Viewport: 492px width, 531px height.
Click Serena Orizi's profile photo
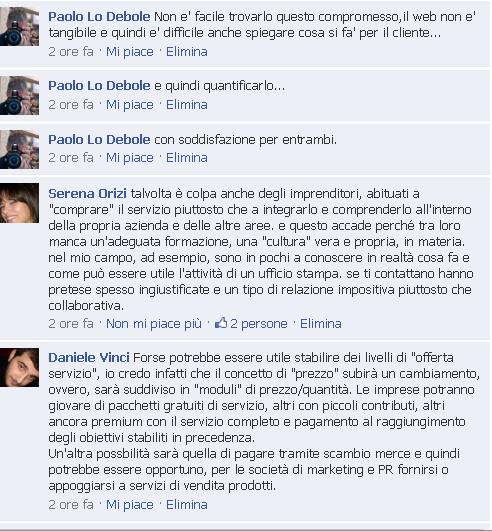click(19, 203)
